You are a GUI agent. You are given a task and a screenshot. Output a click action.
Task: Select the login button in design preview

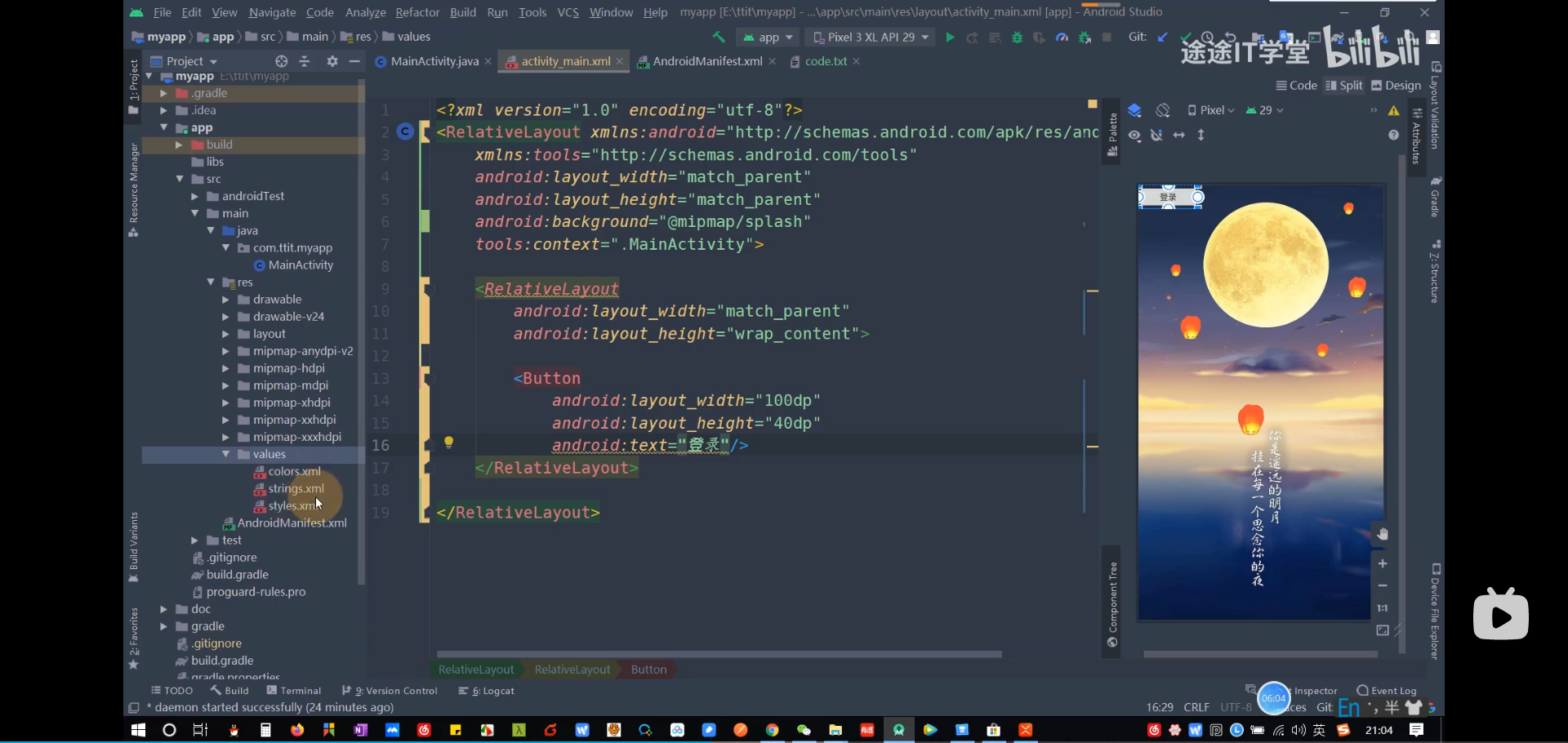[x=1169, y=197]
